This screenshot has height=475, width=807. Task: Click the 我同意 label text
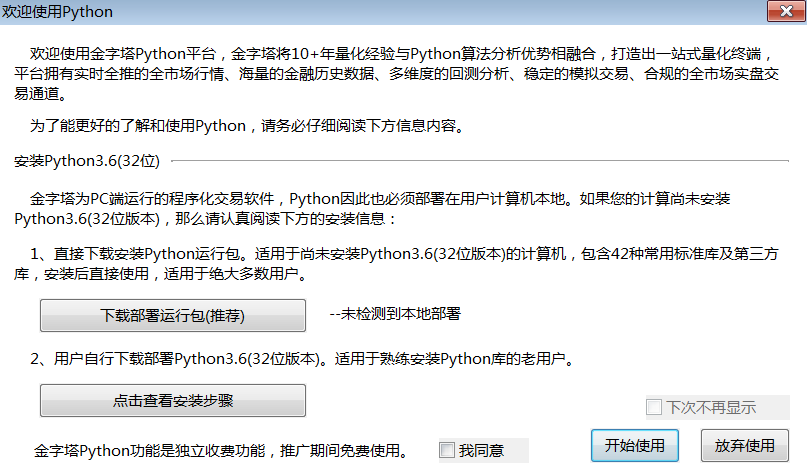(x=481, y=451)
